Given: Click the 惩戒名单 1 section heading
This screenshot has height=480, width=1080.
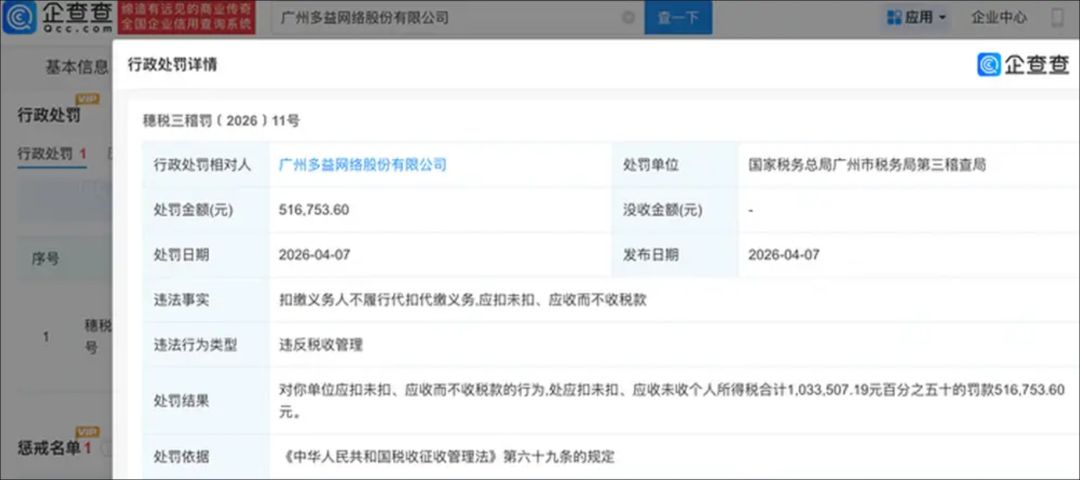Looking at the screenshot, I should pos(54,448).
